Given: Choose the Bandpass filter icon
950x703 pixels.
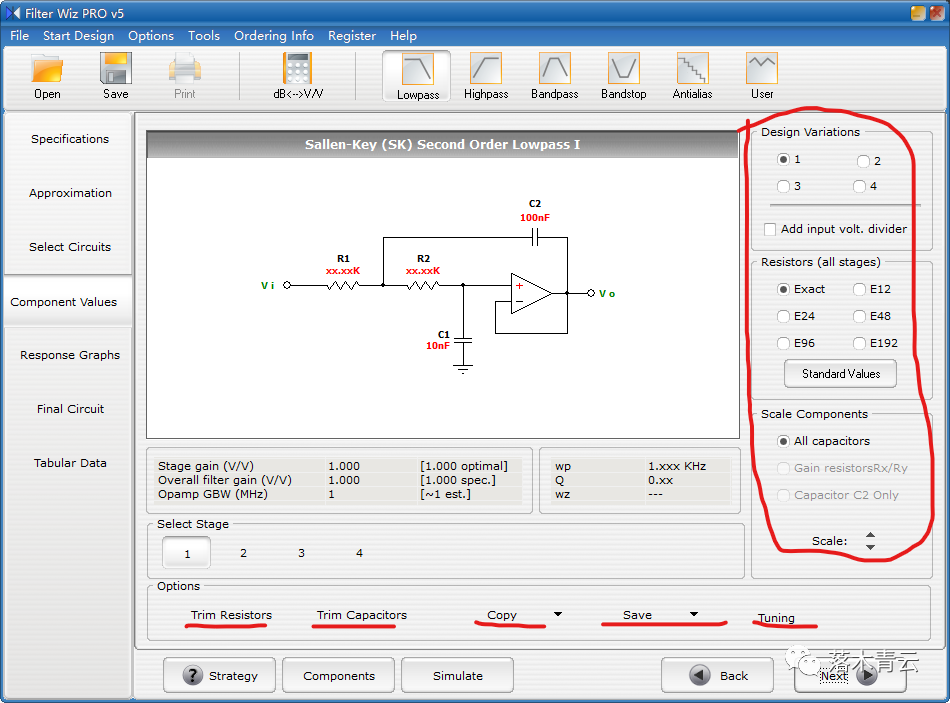Looking at the screenshot, I should 554,70.
